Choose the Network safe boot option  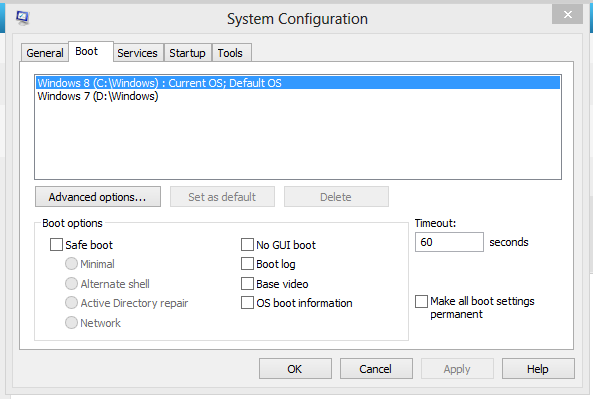click(x=71, y=323)
